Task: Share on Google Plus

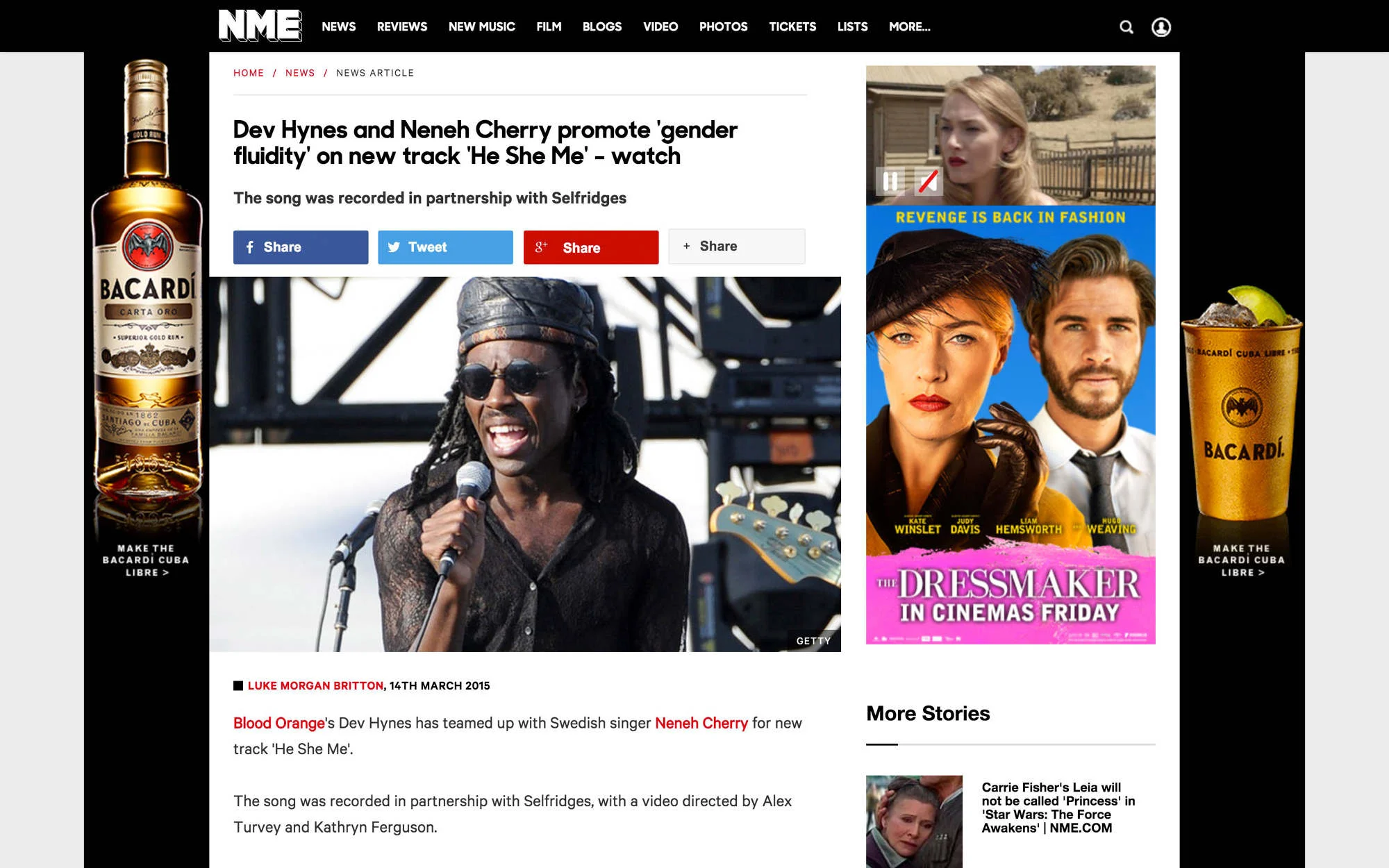Action: (x=590, y=248)
